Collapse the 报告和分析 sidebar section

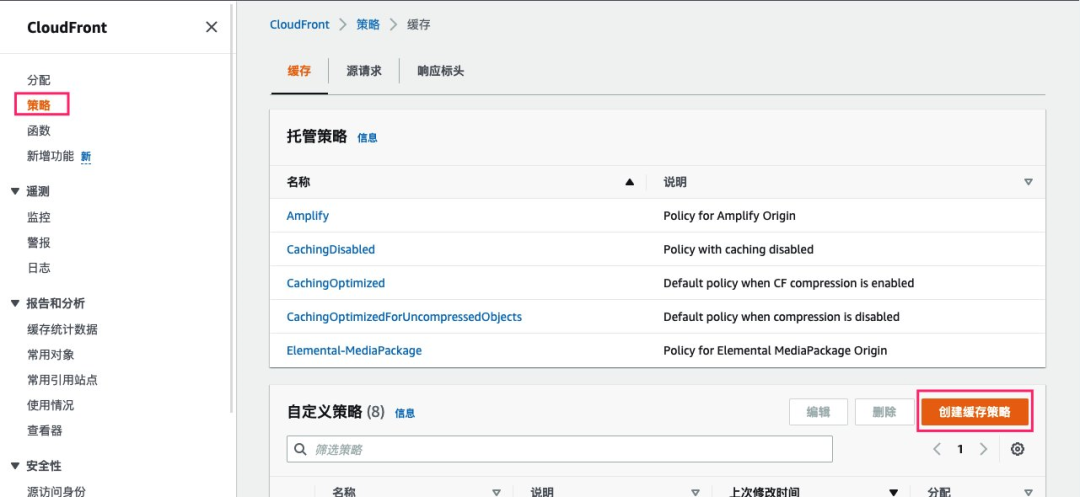(15, 304)
